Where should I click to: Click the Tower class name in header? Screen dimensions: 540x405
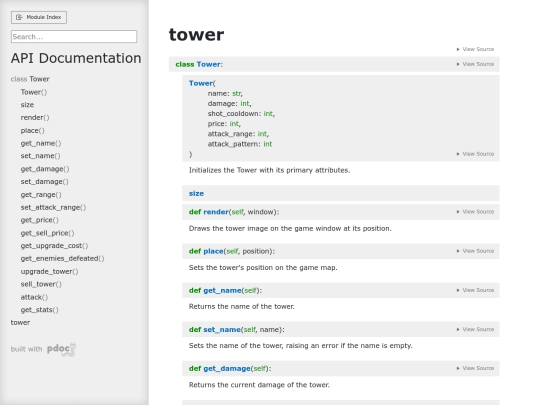pos(208,64)
